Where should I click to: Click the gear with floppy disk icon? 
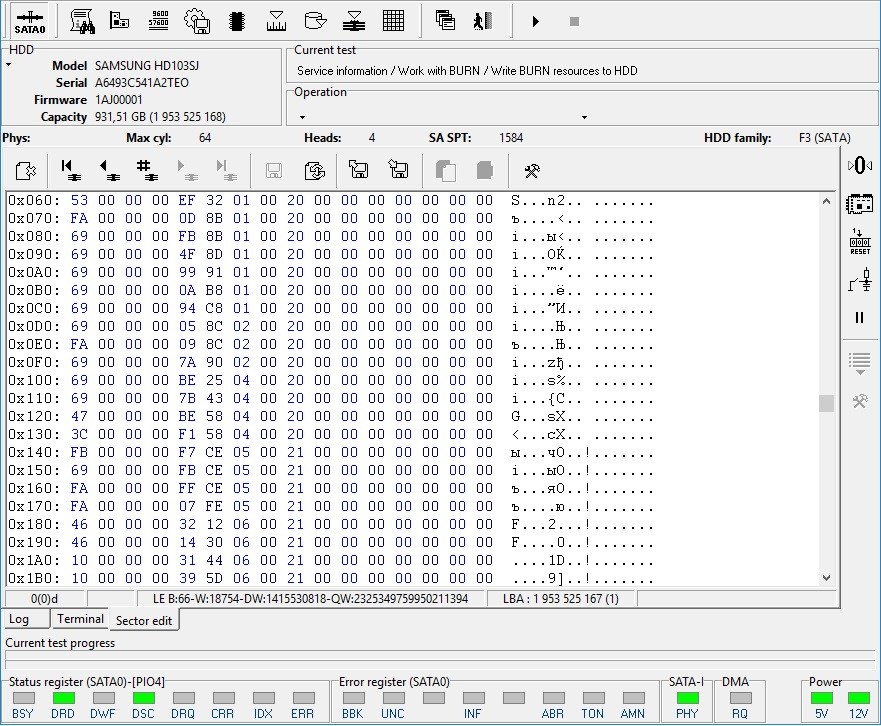(x=197, y=21)
